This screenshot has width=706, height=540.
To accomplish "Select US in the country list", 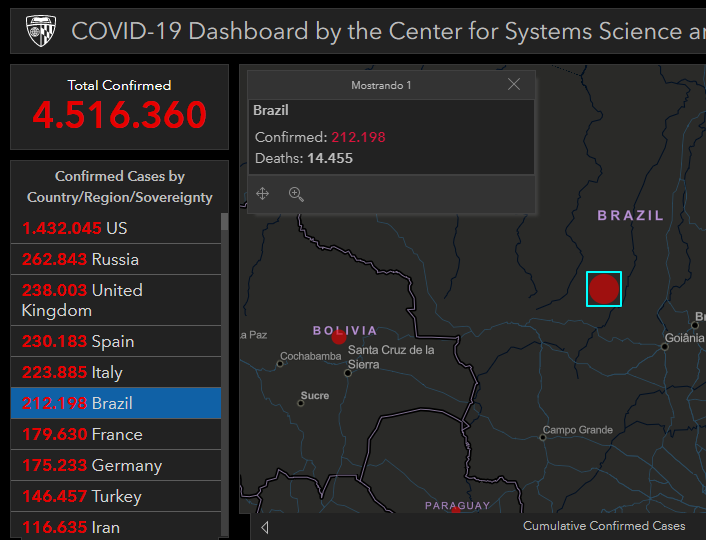I will click(115, 228).
